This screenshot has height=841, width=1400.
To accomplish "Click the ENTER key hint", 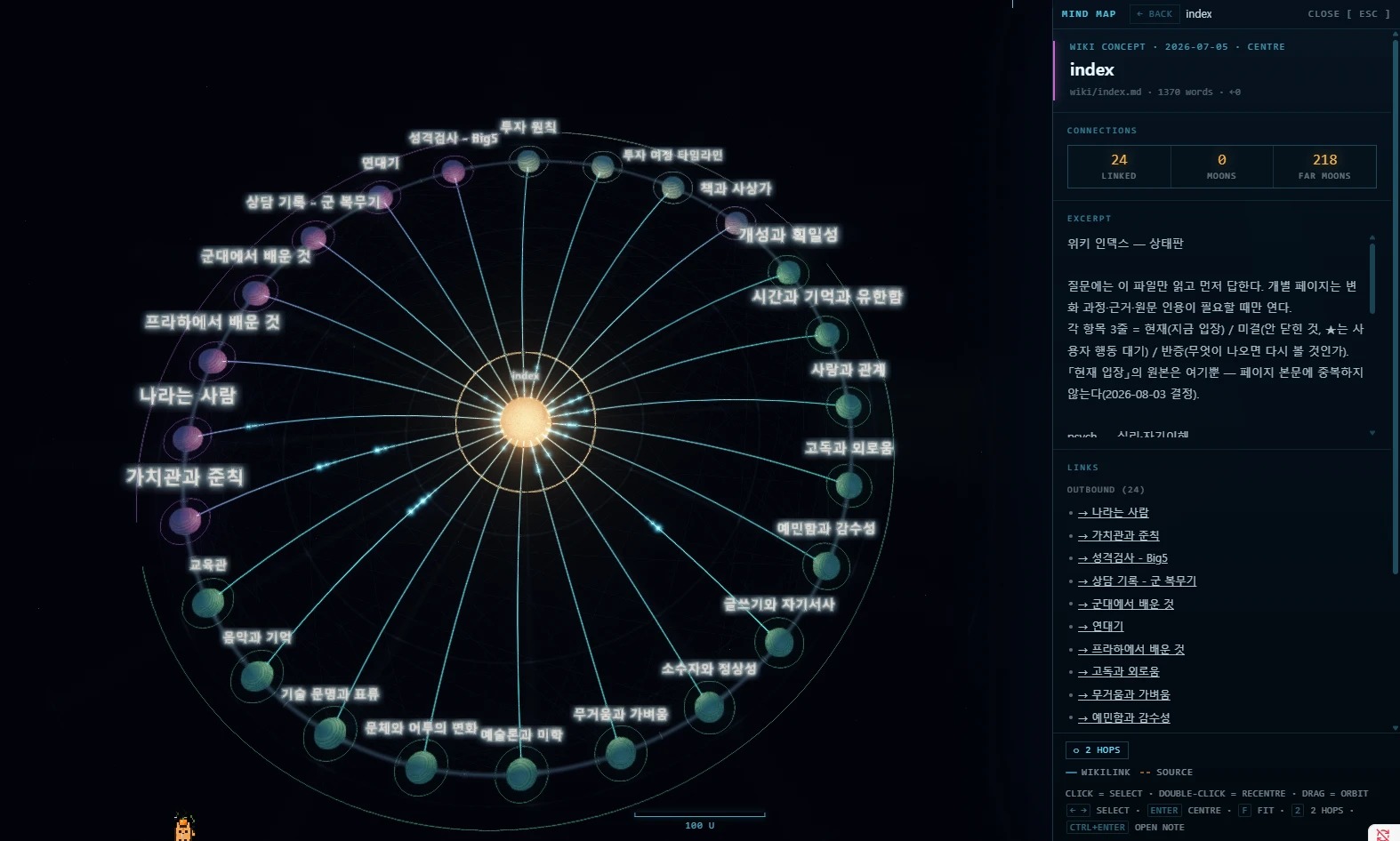I will (1163, 811).
